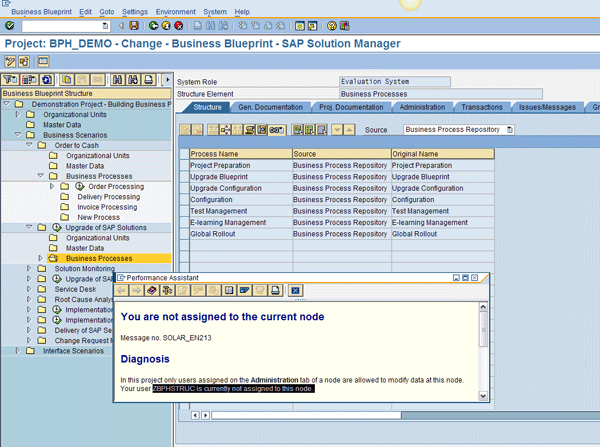Expand the Order Processing tree node

52,186
